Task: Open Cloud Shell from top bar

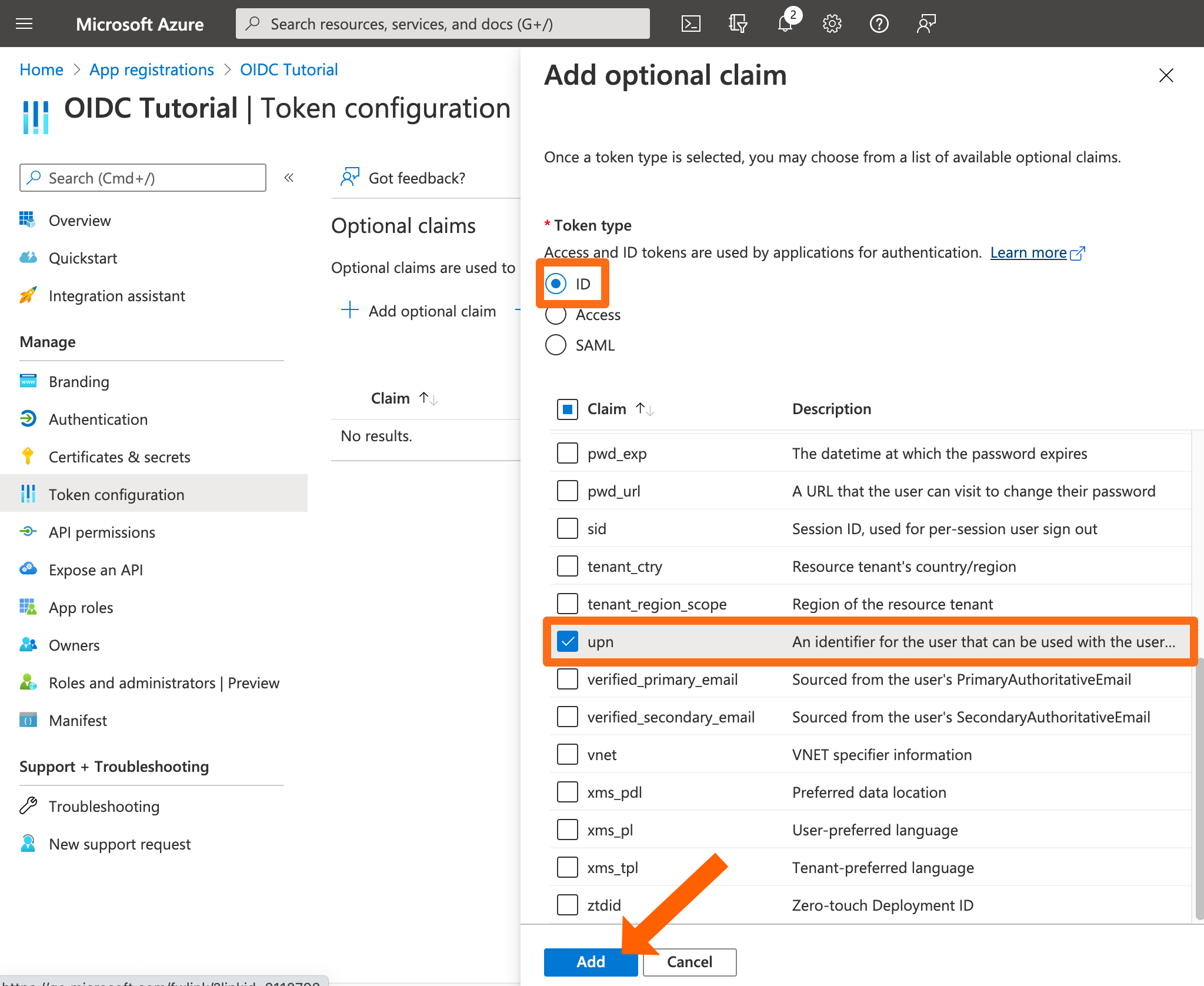Action: (x=691, y=24)
